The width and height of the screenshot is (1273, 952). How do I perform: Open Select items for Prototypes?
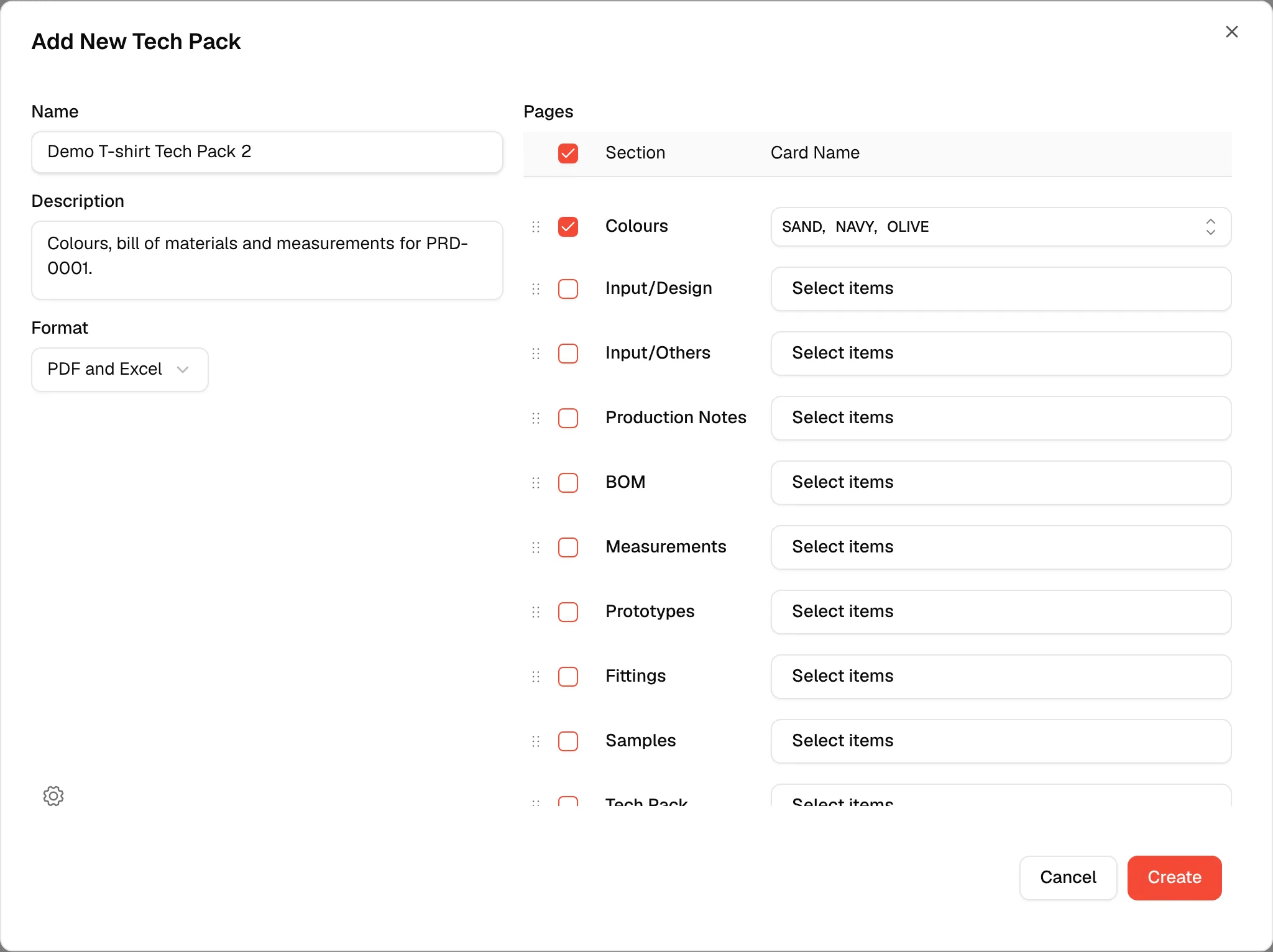pos(1001,612)
